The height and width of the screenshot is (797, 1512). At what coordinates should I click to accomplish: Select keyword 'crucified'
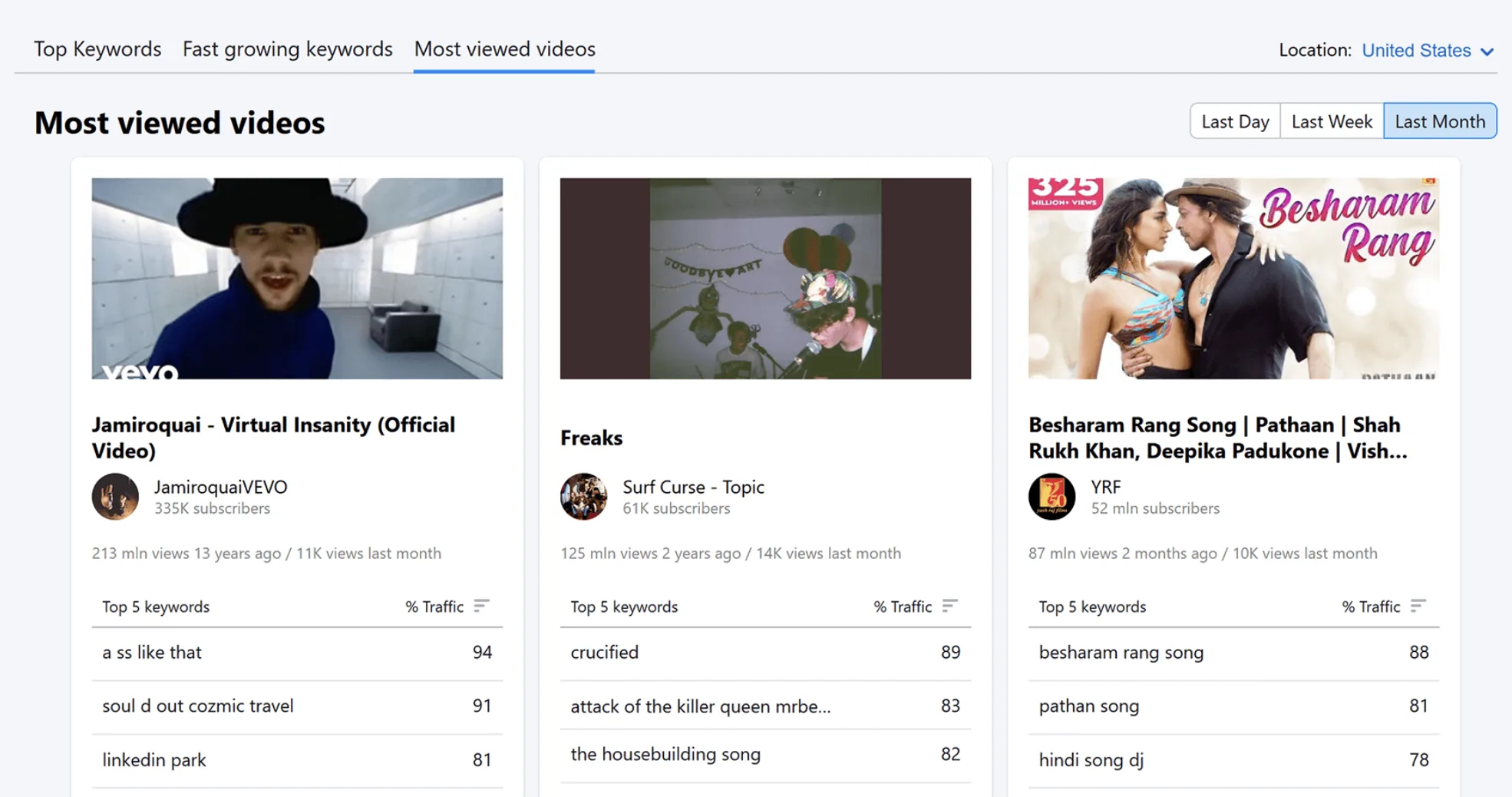click(x=604, y=653)
